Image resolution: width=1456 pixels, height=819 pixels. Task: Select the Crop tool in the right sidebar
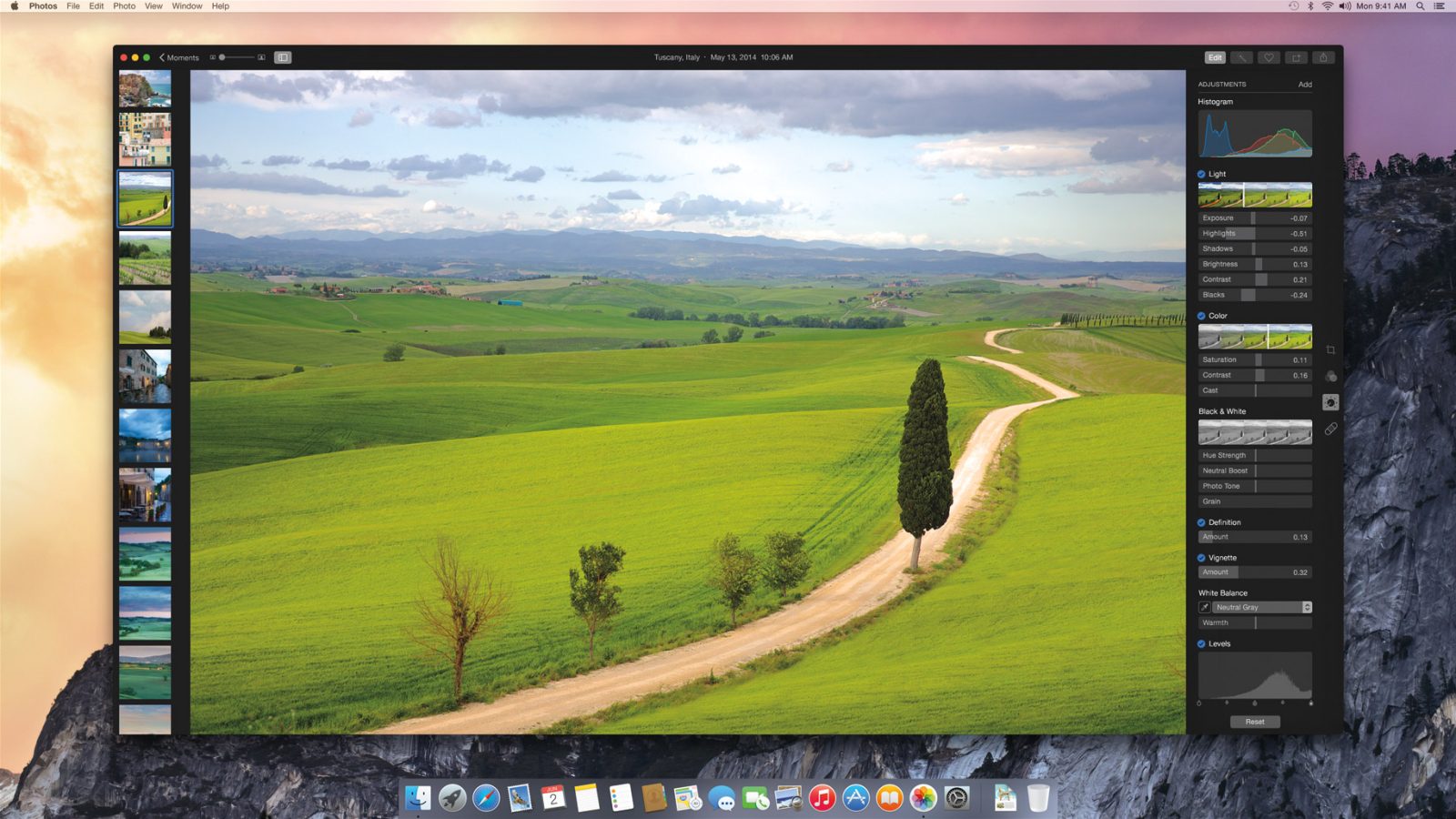click(x=1330, y=349)
